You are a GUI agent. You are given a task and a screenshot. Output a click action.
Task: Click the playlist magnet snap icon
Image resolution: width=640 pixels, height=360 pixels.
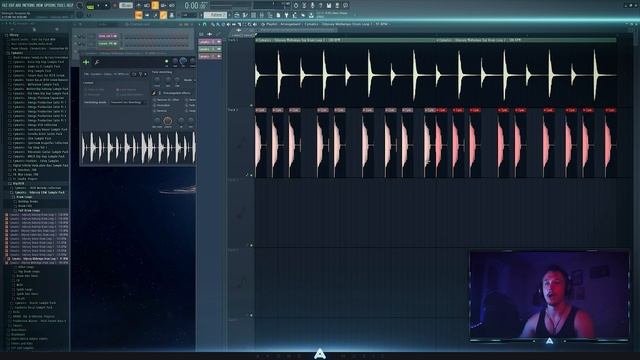click(x=205, y=24)
